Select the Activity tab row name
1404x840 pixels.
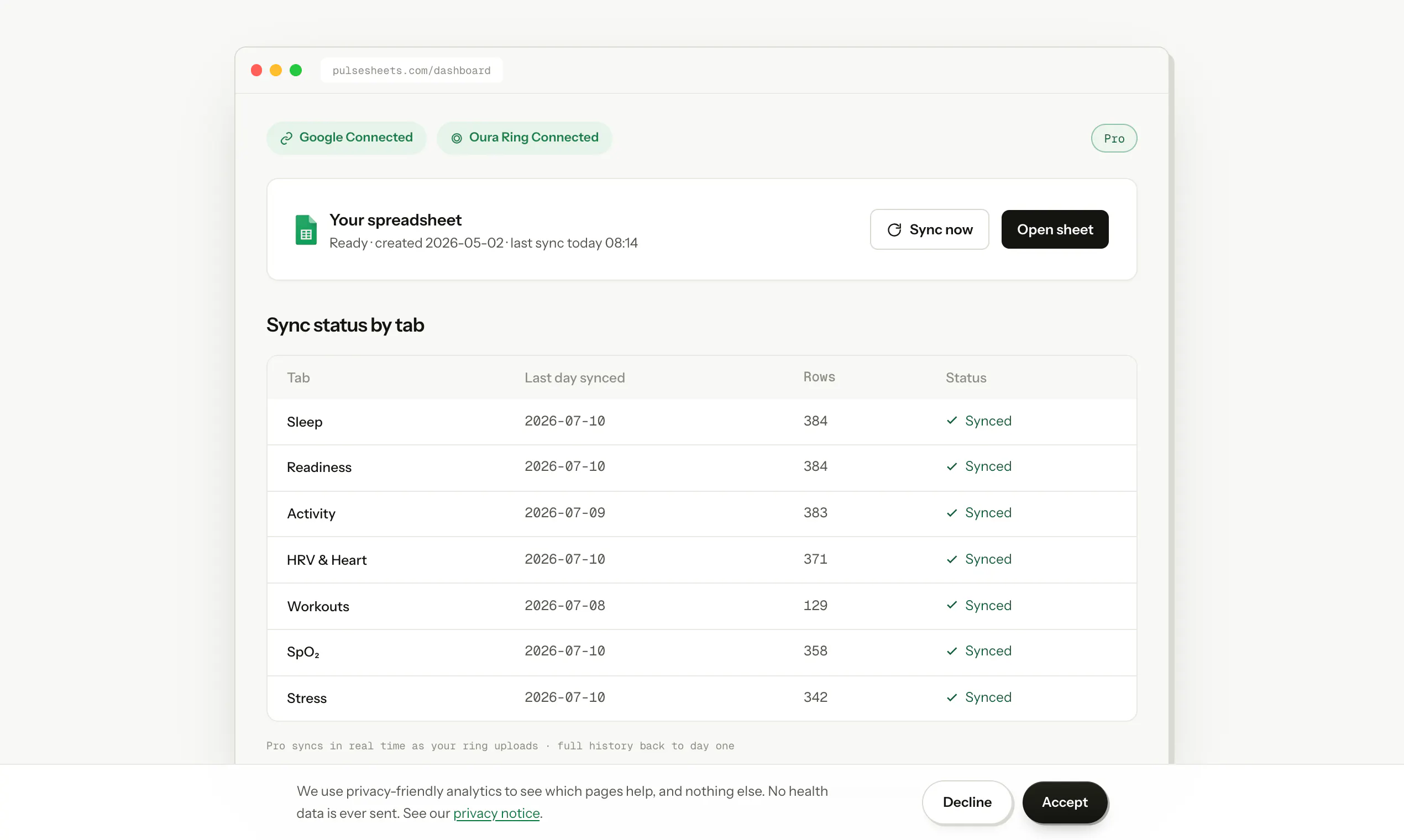pos(311,513)
